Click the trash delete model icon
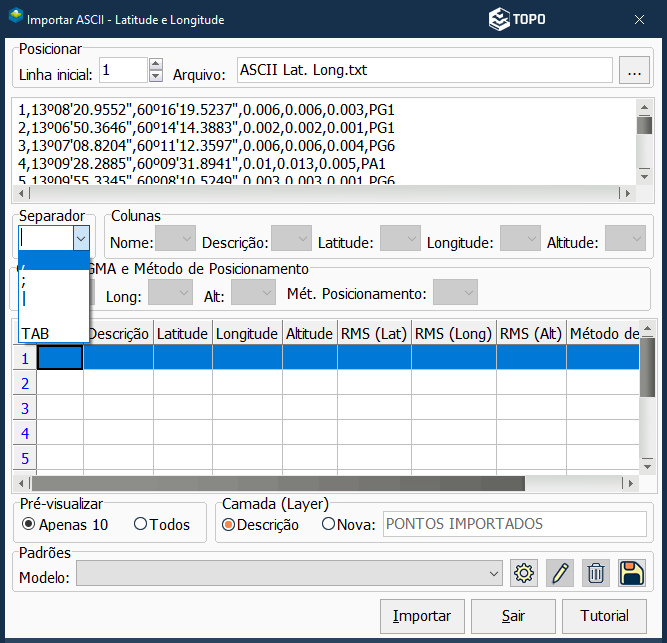Screen dimensions: 667x643 pos(596,573)
